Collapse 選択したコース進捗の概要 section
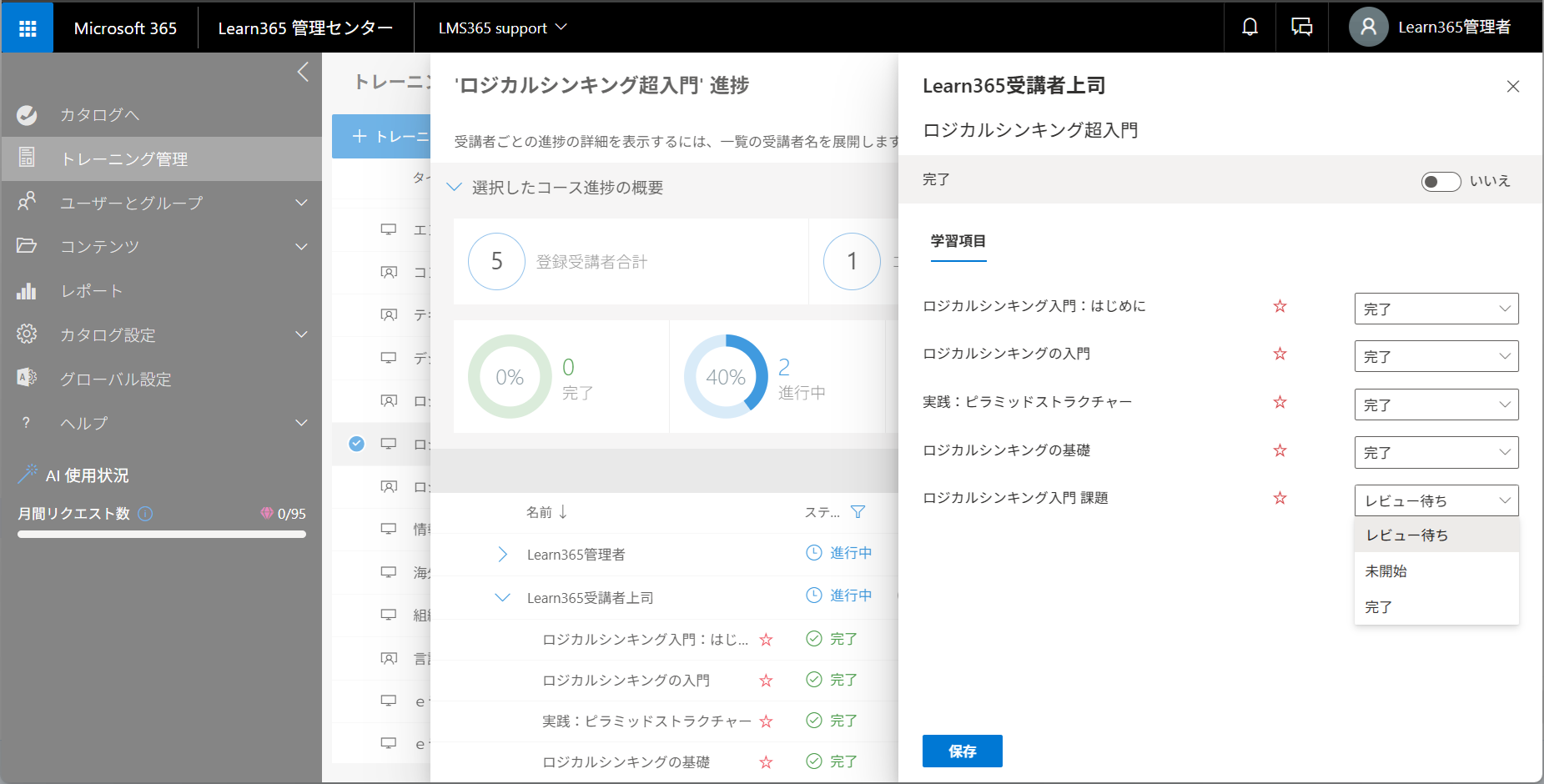The width and height of the screenshot is (1544, 784). click(454, 187)
